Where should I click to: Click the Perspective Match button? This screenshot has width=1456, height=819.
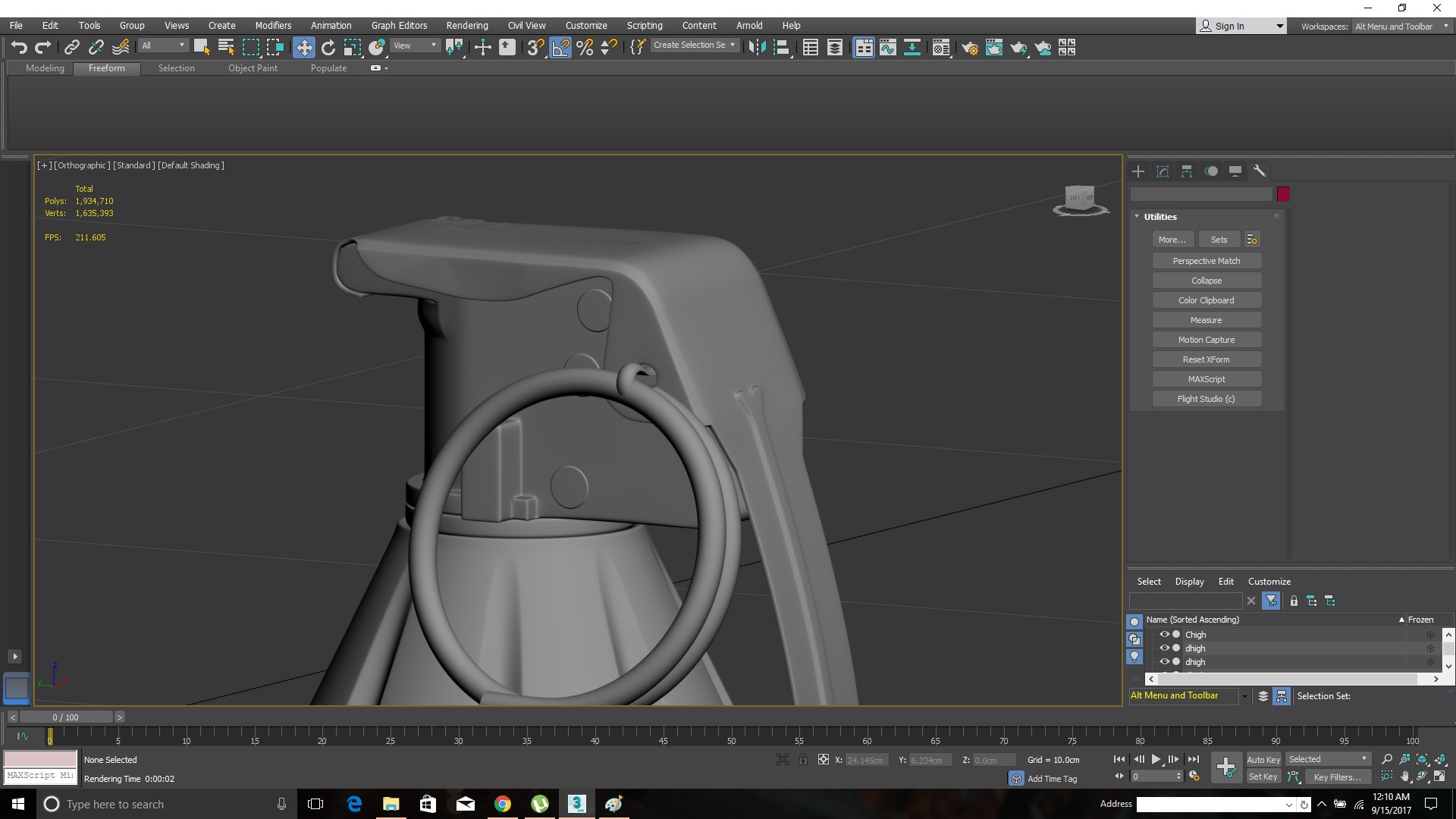click(x=1206, y=261)
